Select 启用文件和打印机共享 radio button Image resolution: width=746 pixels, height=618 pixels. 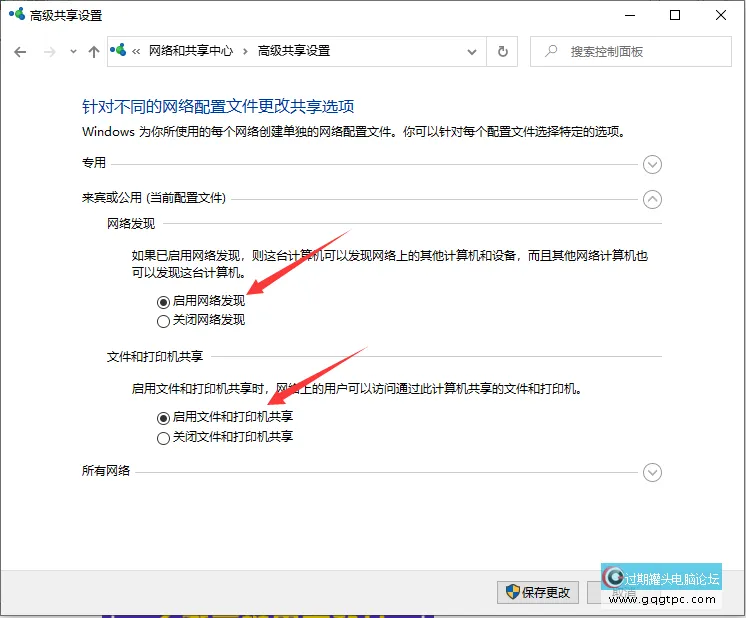click(163, 418)
